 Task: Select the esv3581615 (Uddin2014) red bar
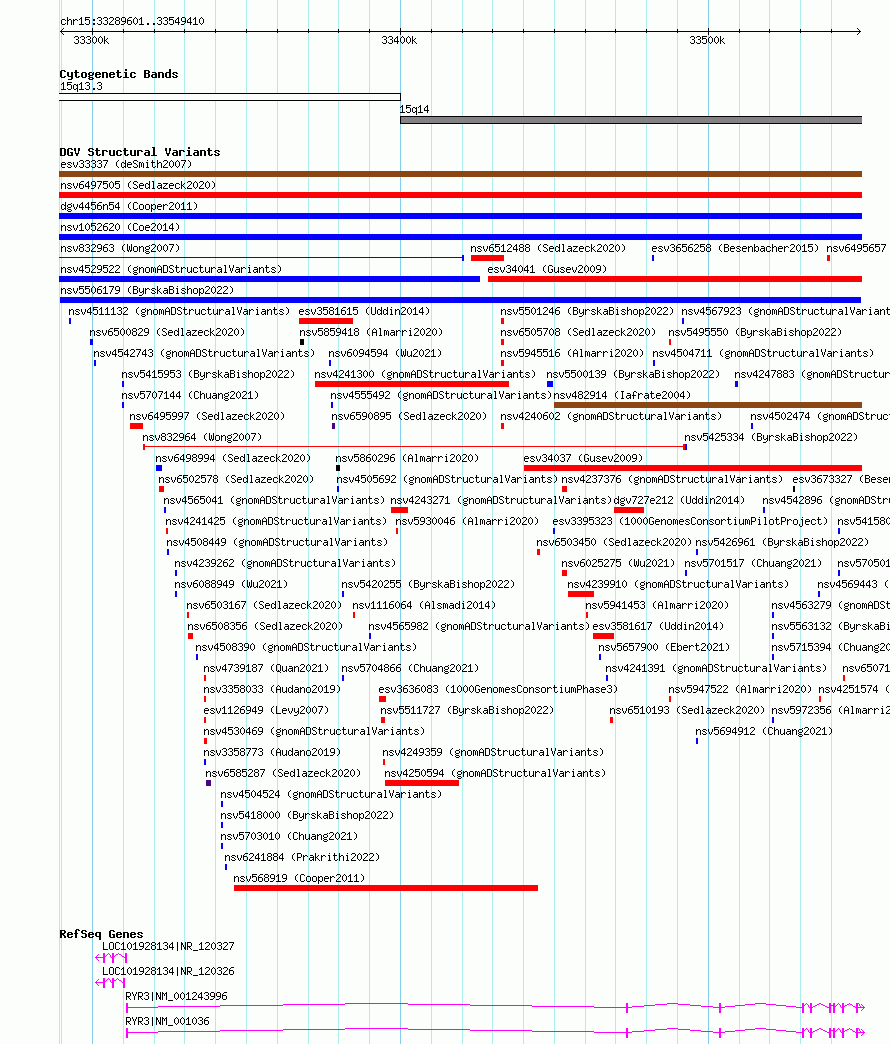pos(326,321)
